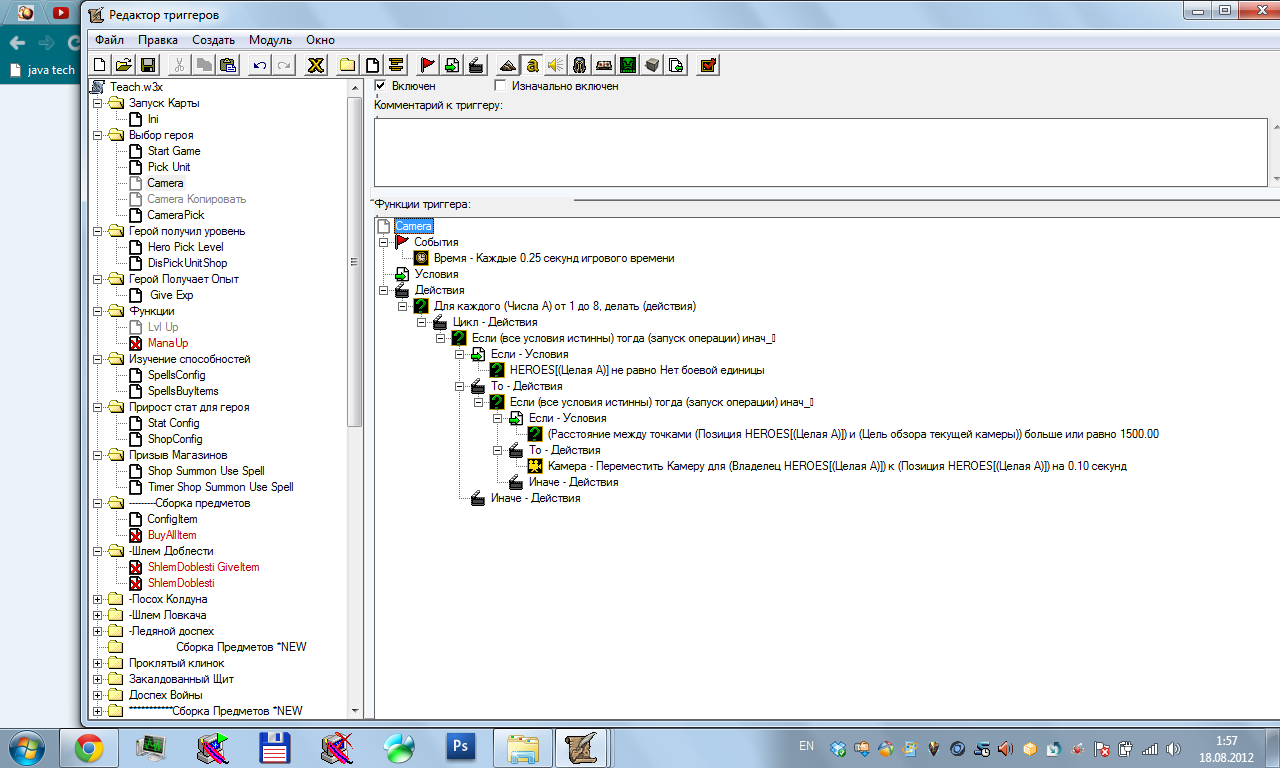Open the Windows Start menu
Screen dimensions: 1280x768
28,747
